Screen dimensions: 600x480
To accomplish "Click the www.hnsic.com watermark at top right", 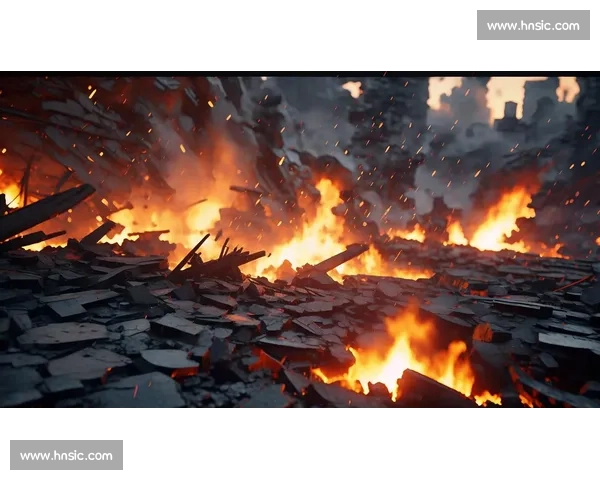I will pyautogui.click(x=532, y=24).
